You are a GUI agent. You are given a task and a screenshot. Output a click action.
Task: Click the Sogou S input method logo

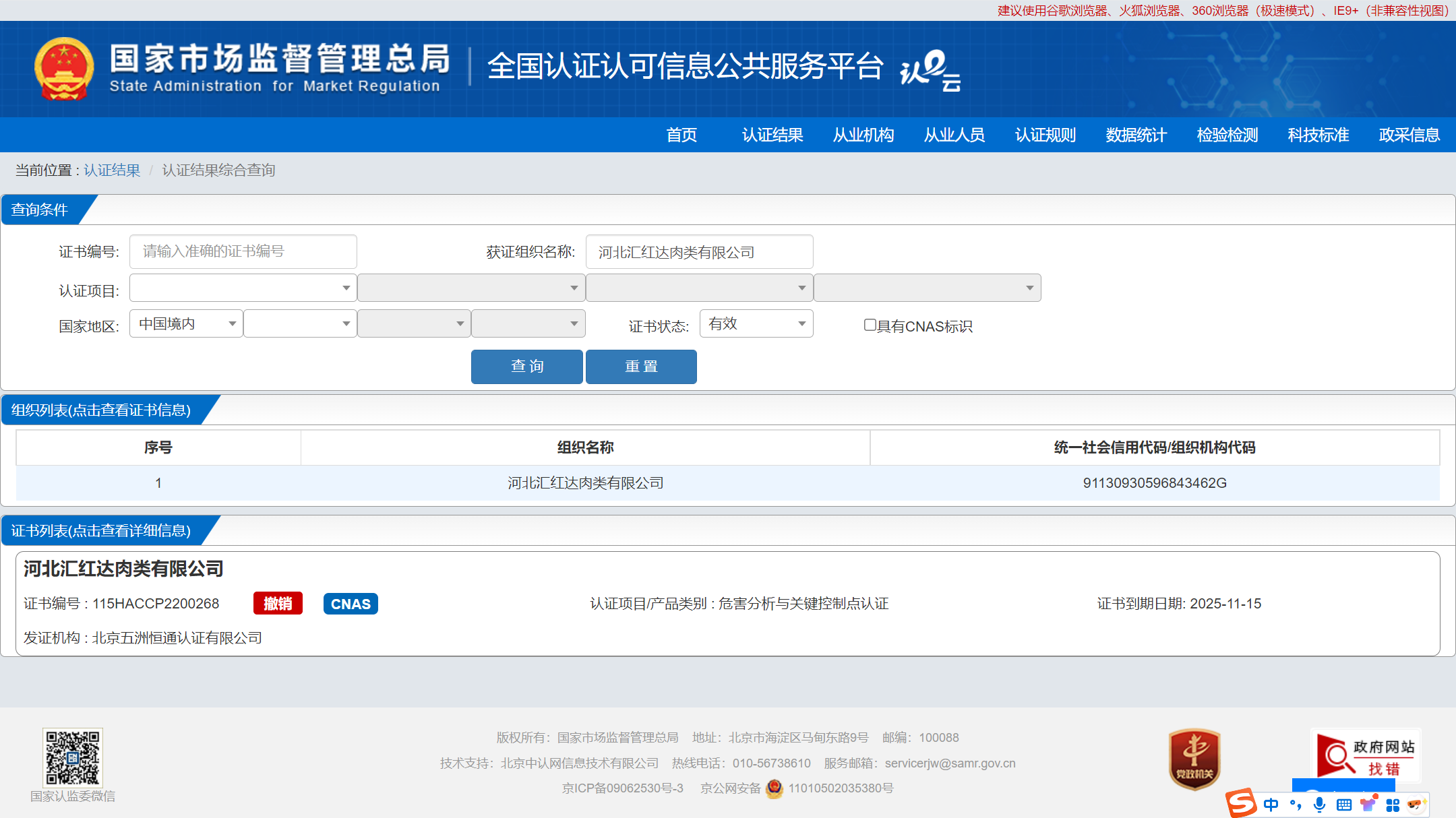coord(1240,803)
